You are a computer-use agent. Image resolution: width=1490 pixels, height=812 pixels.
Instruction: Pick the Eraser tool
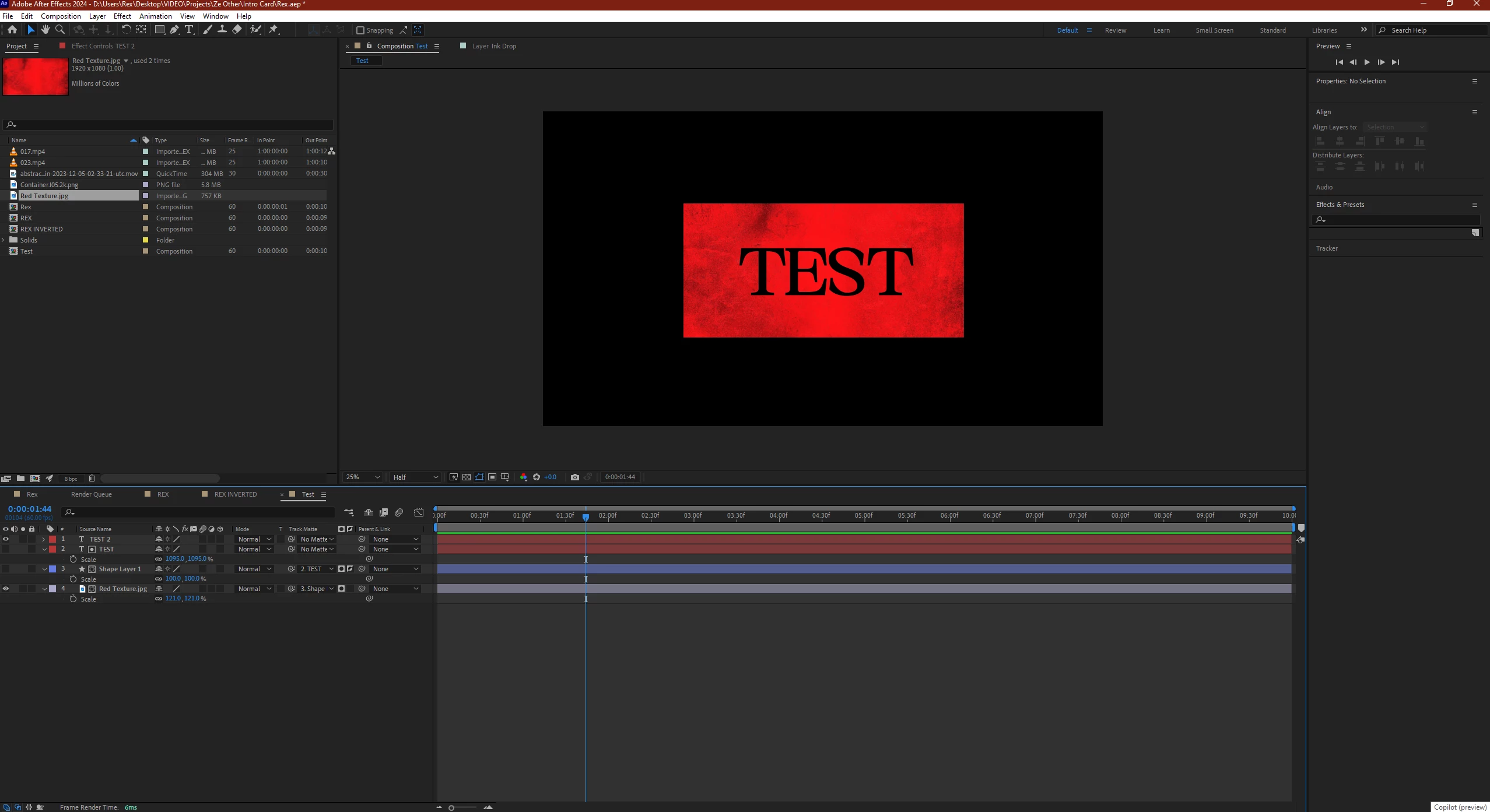[x=237, y=30]
